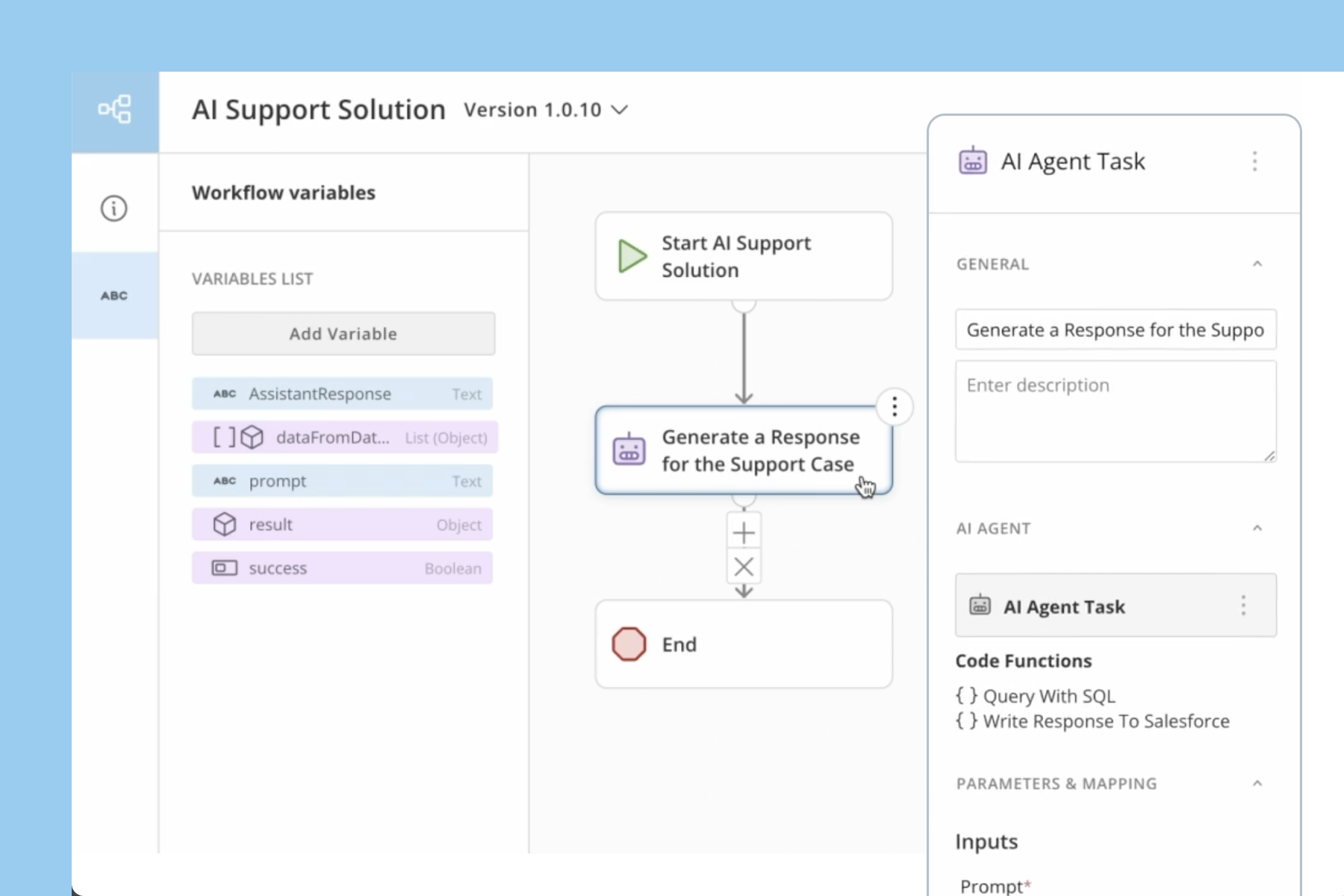The image size is (1344, 896).
Task: Select the prompt text variable
Action: coord(342,482)
